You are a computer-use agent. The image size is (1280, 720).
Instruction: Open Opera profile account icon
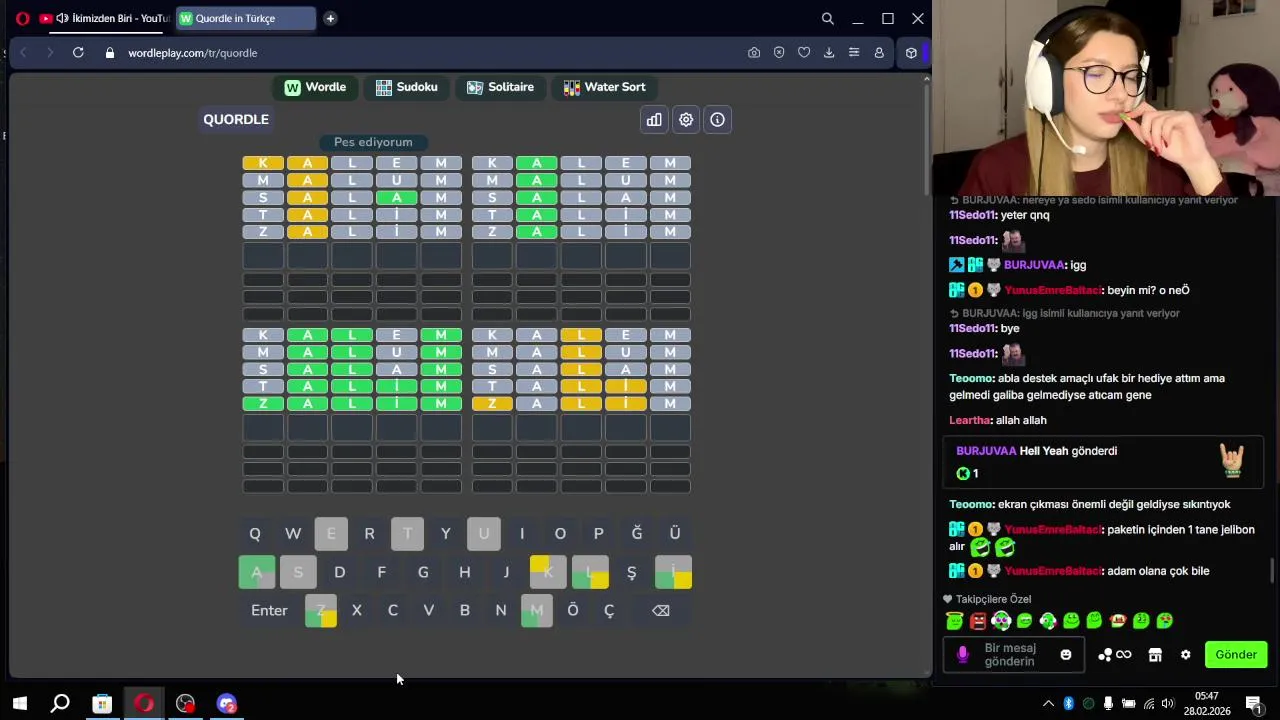(x=879, y=53)
